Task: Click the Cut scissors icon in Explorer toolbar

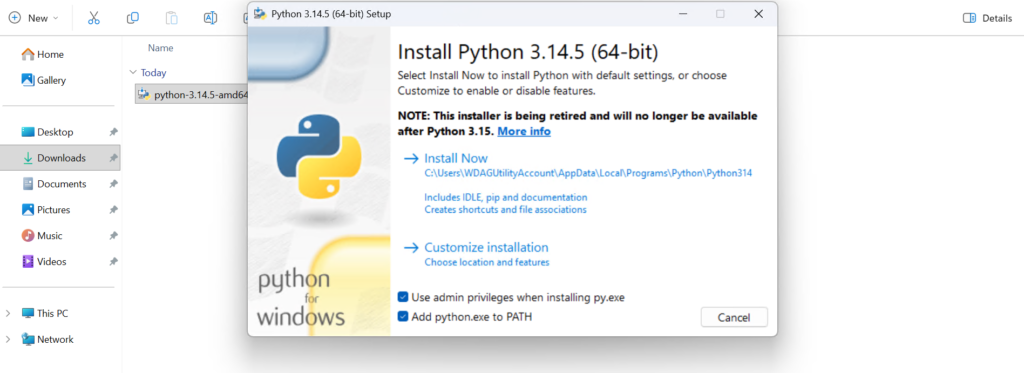Action: tap(93, 18)
